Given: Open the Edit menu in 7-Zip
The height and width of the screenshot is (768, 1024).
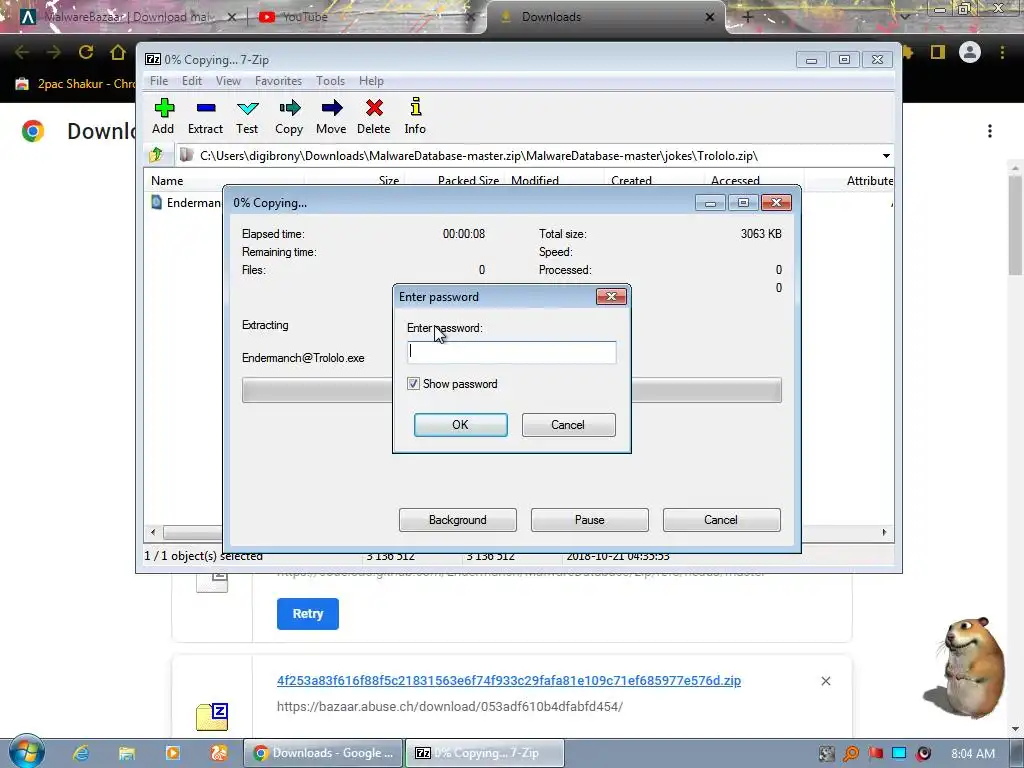Looking at the screenshot, I should pyautogui.click(x=191, y=81).
